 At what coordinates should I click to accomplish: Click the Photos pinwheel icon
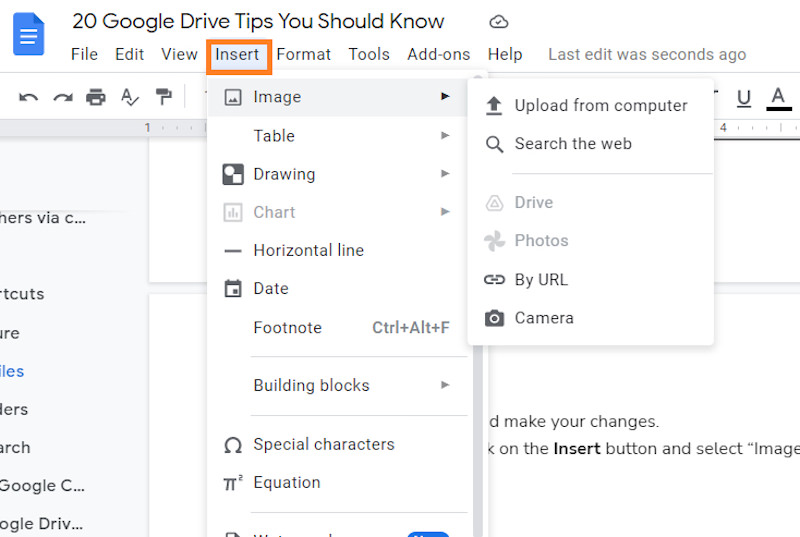point(494,241)
